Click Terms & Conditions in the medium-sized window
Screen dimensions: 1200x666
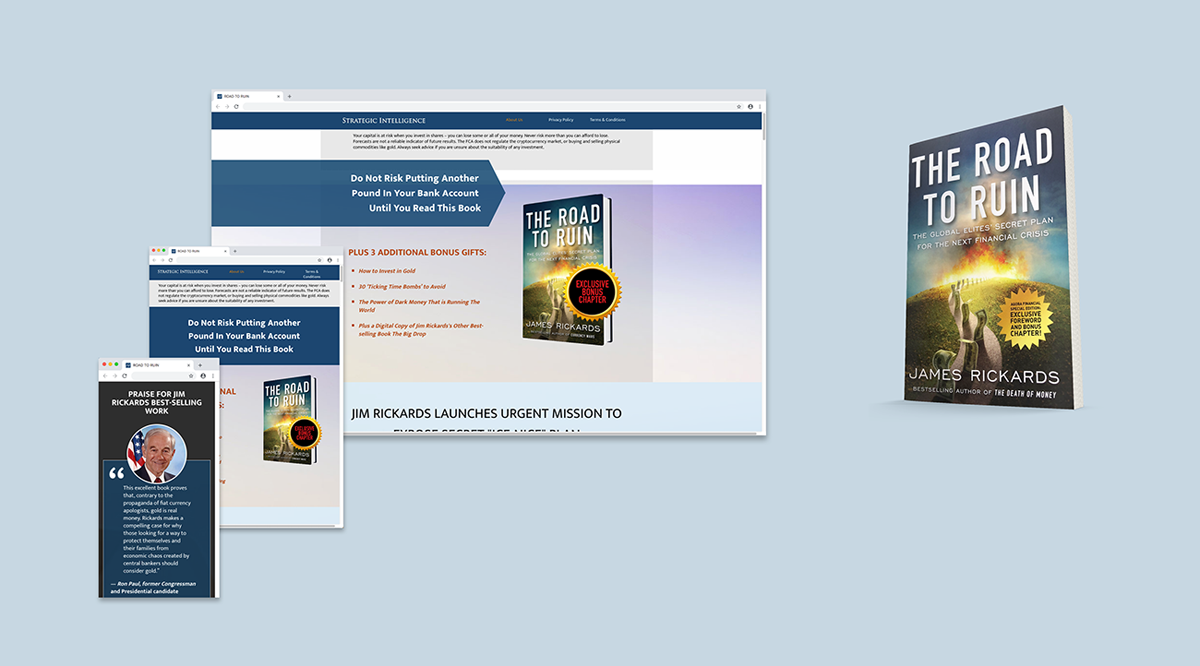311,272
